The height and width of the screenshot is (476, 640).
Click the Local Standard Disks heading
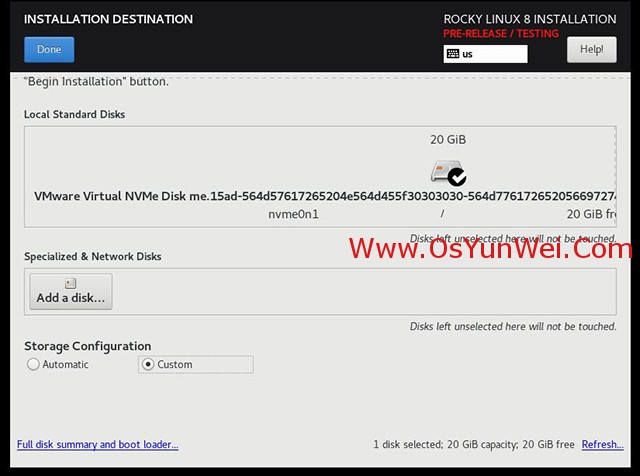point(74,114)
